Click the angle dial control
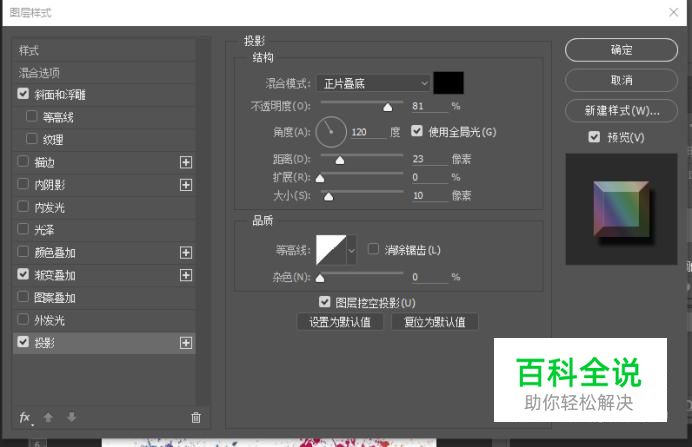Screen dimensions: 692x447 (x=331, y=132)
